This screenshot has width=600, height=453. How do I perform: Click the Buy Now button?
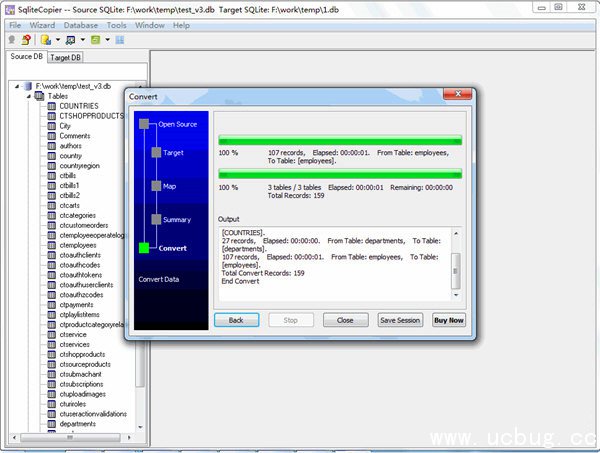click(448, 320)
